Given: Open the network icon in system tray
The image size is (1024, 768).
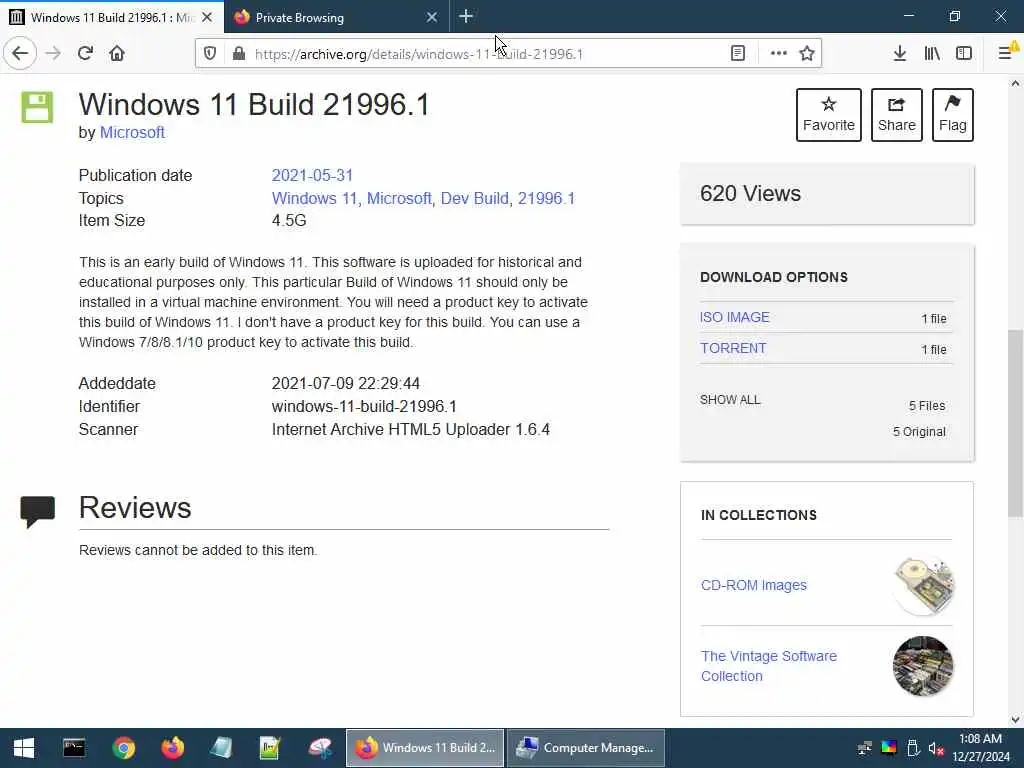Looking at the screenshot, I should 865,748.
